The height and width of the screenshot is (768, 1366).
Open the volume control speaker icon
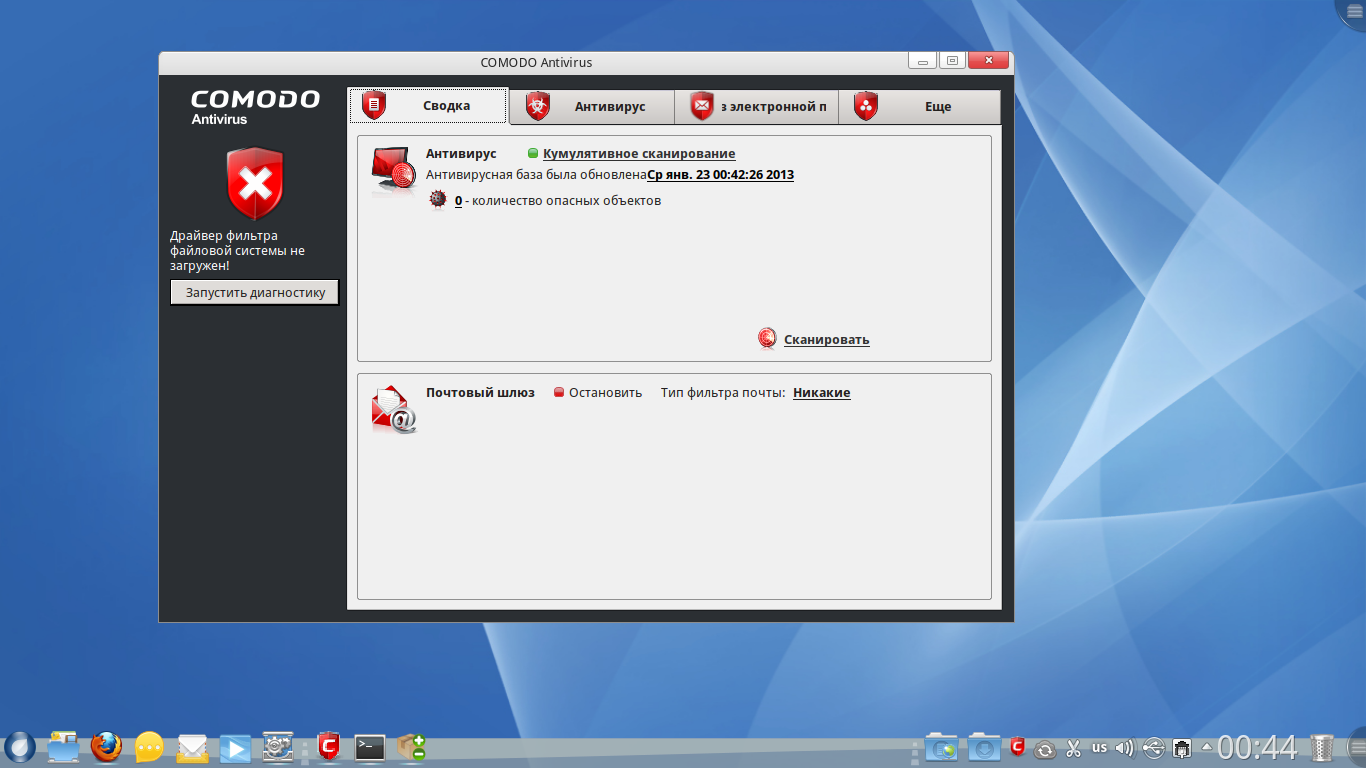1125,747
